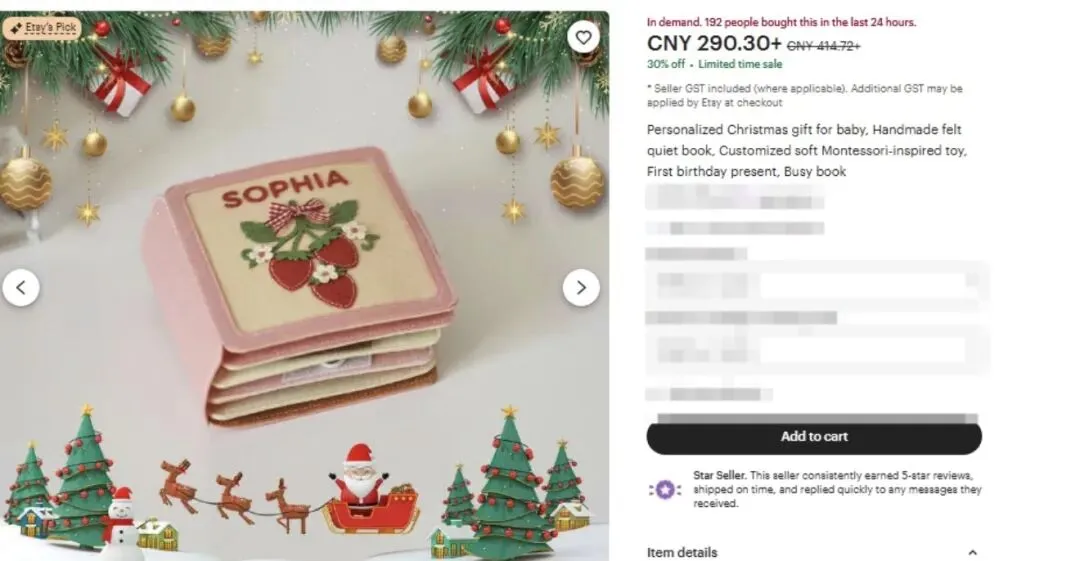Click the Seller GST included note
This screenshot has height=561, width=1080.
(x=804, y=96)
